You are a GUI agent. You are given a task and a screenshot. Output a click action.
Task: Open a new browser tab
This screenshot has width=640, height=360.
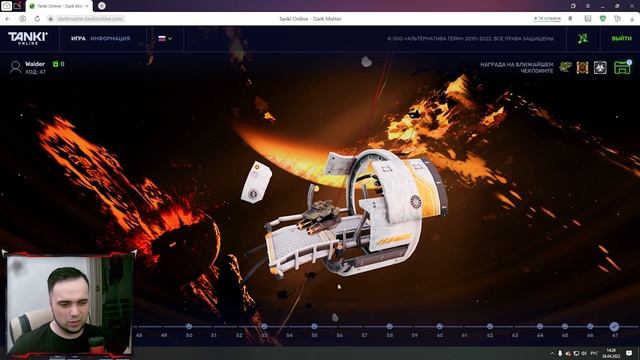[x=102, y=6]
